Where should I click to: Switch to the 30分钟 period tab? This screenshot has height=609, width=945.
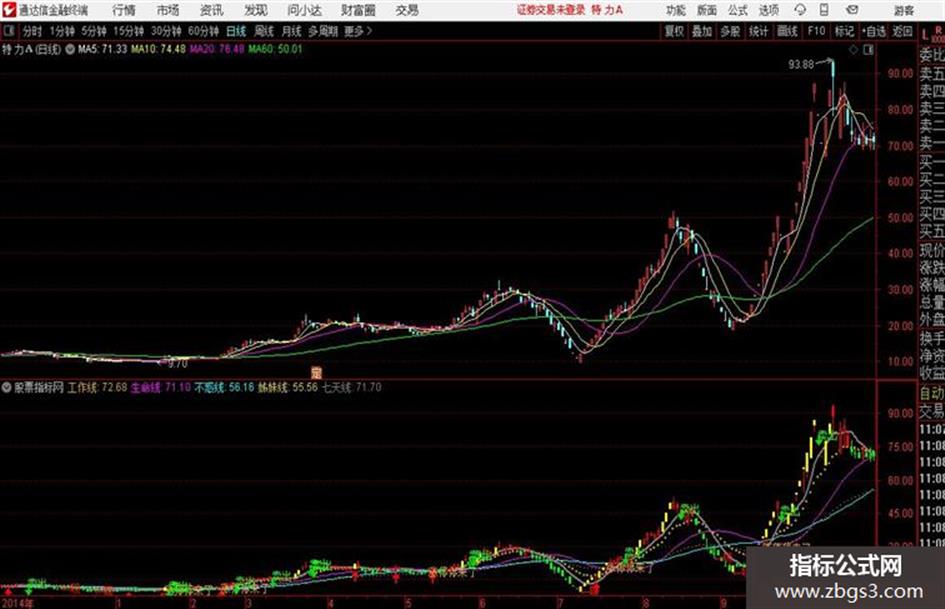(166, 31)
